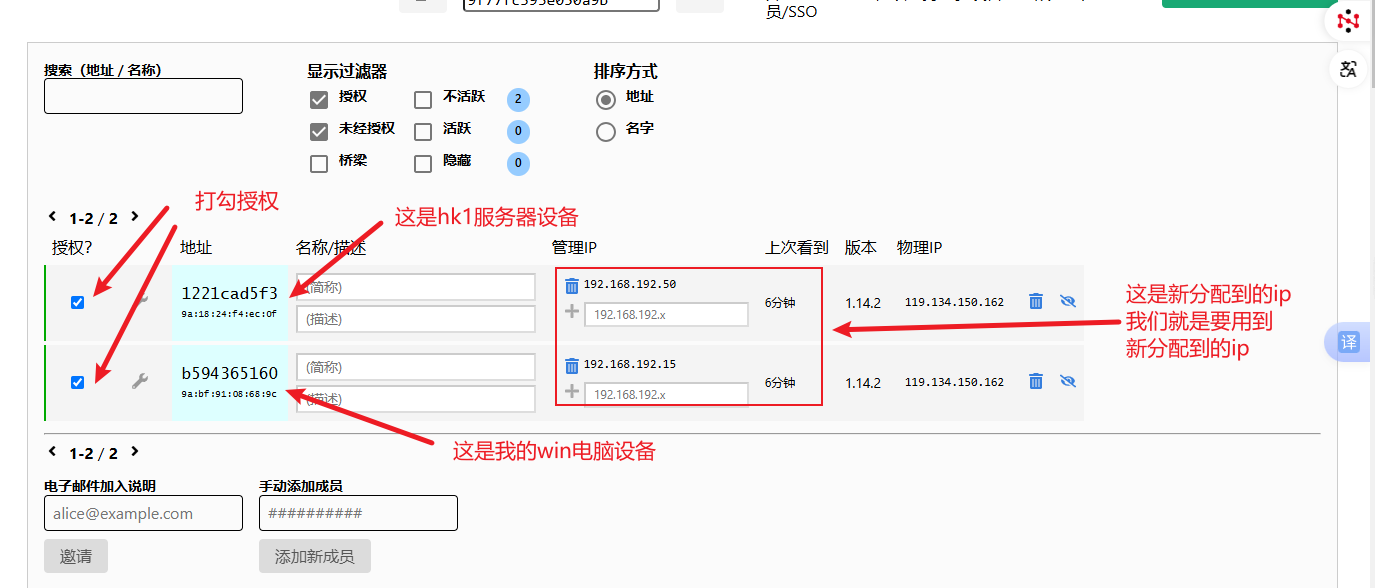Click the 邀请 button
This screenshot has height=588, width=1375.
pos(76,556)
